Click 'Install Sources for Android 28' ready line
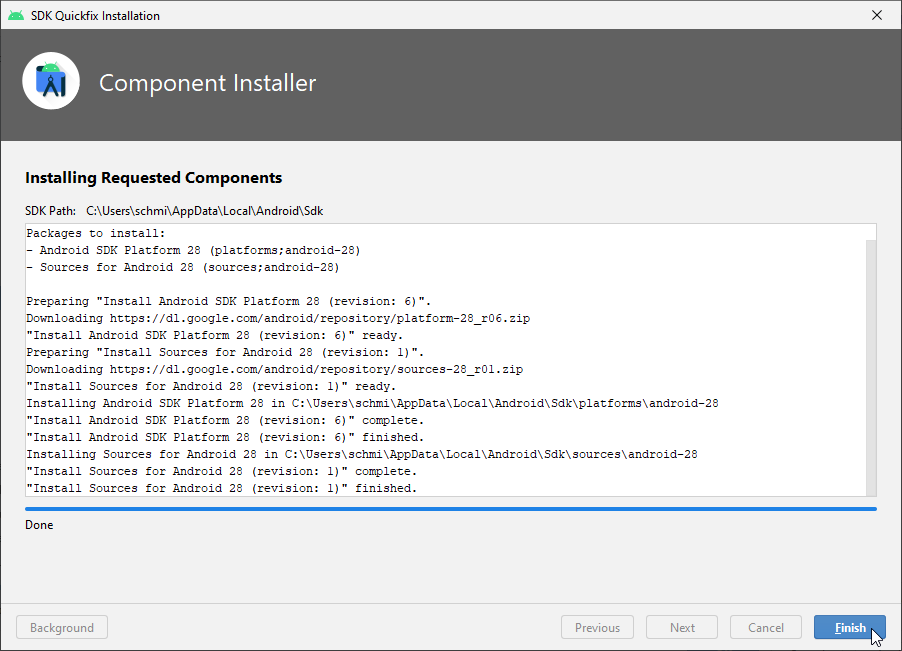Image resolution: width=902 pixels, height=651 pixels. 211,386
